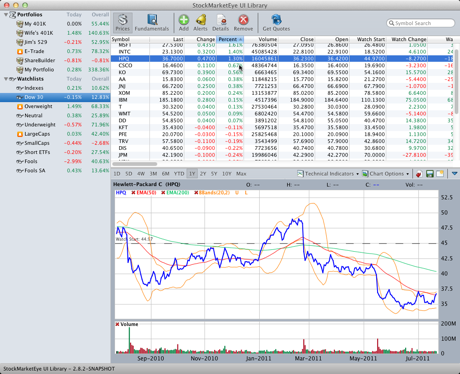Switch chart range to 4W

141,174
